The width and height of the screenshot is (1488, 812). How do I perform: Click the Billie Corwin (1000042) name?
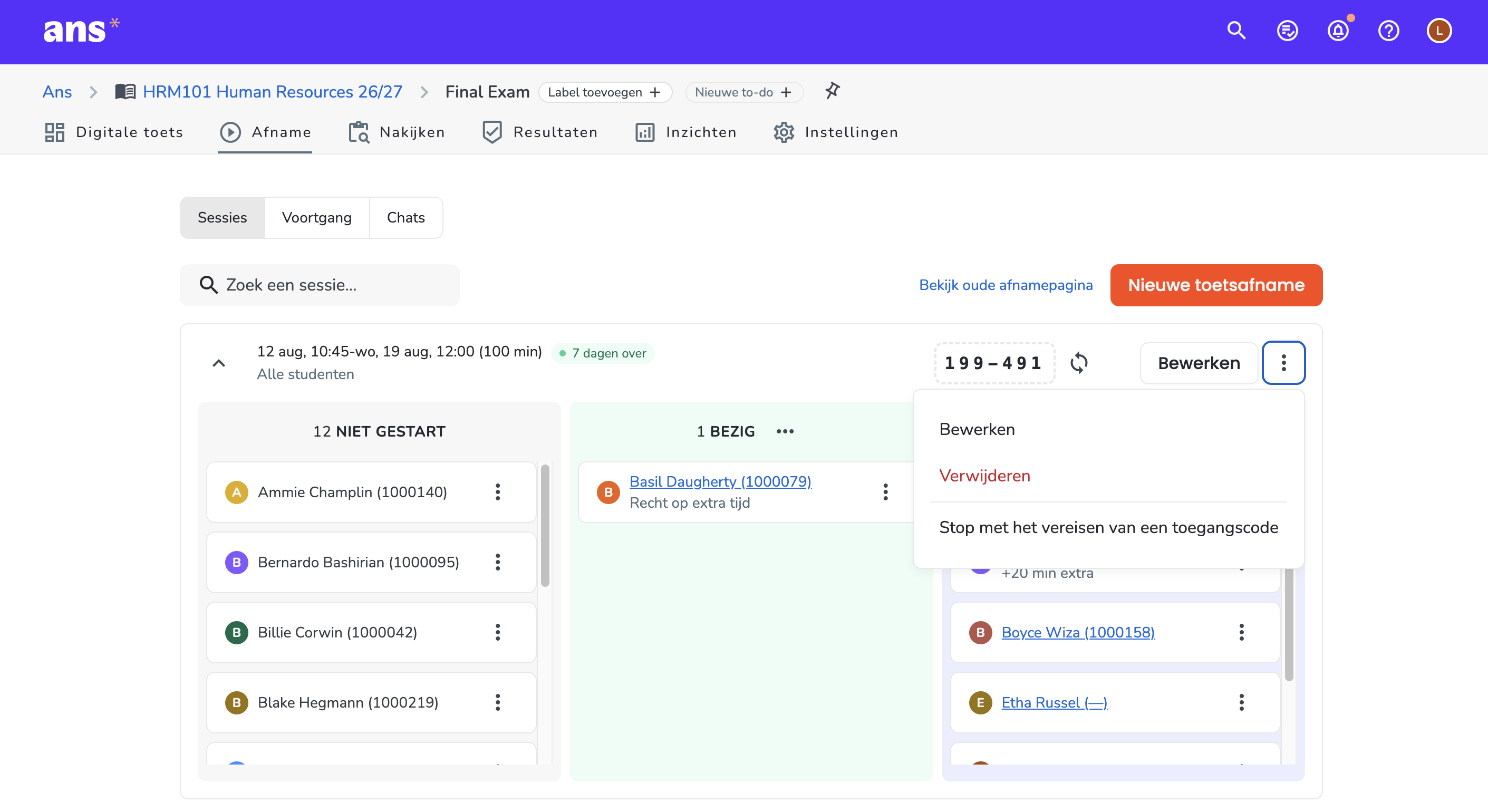tap(337, 632)
